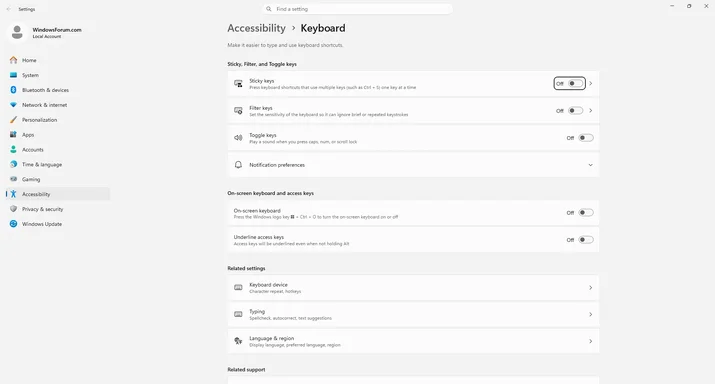Open Bluetooth & devices section
Image resolution: width=715 pixels, height=384 pixels.
[58, 90]
